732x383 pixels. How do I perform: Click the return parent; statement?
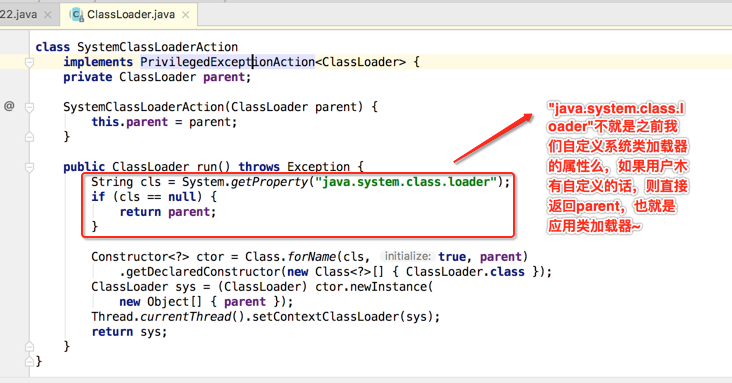168,212
